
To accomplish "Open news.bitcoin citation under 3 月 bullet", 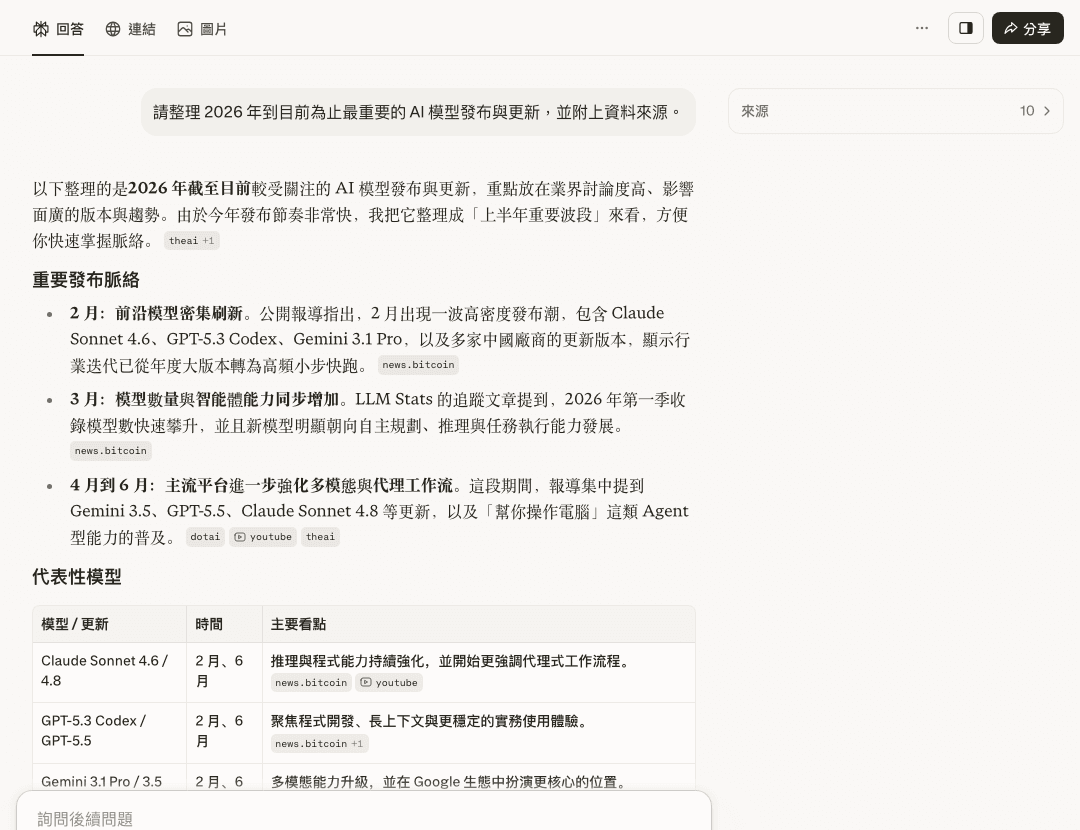I will (x=110, y=451).
